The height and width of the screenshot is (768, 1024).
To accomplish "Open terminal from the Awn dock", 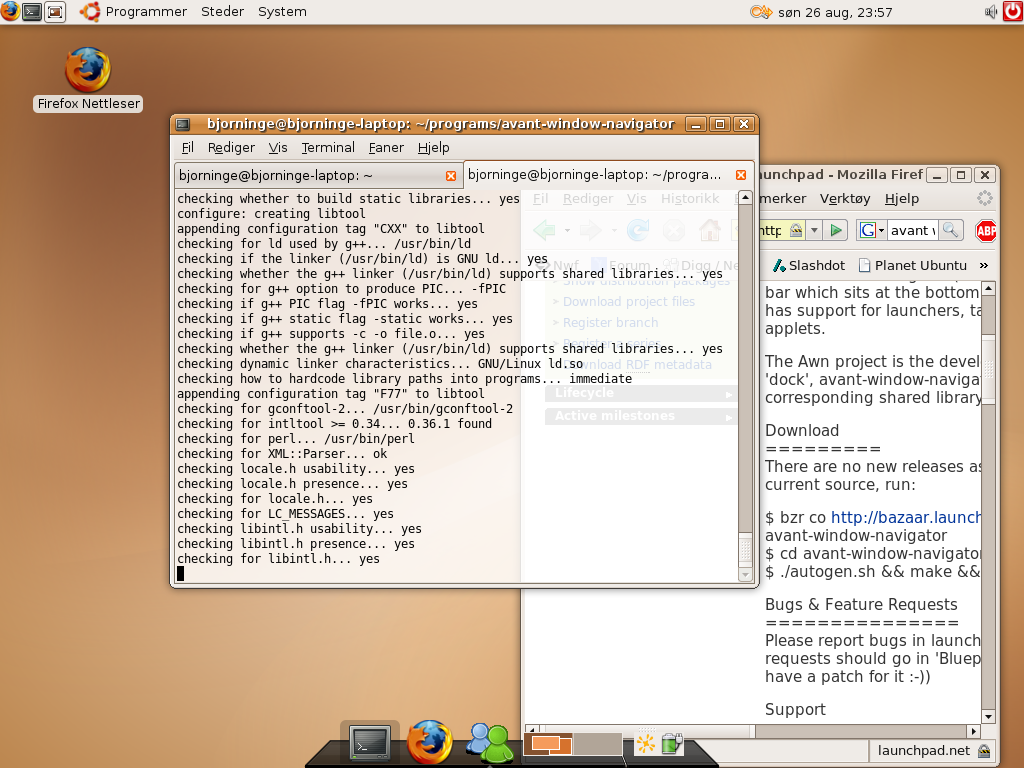I will coord(370,742).
